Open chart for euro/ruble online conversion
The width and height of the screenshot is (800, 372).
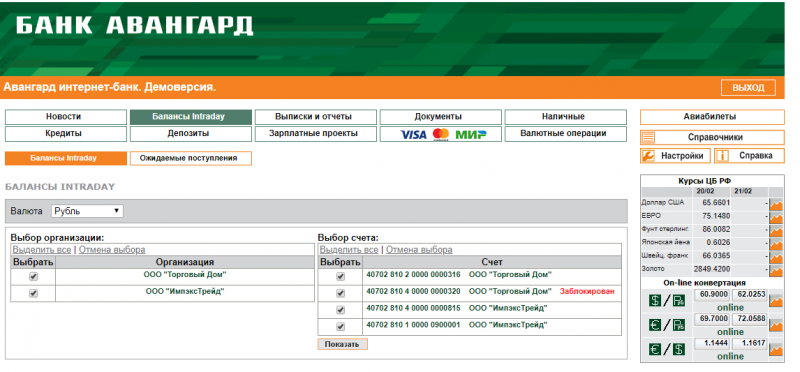[x=776, y=325]
